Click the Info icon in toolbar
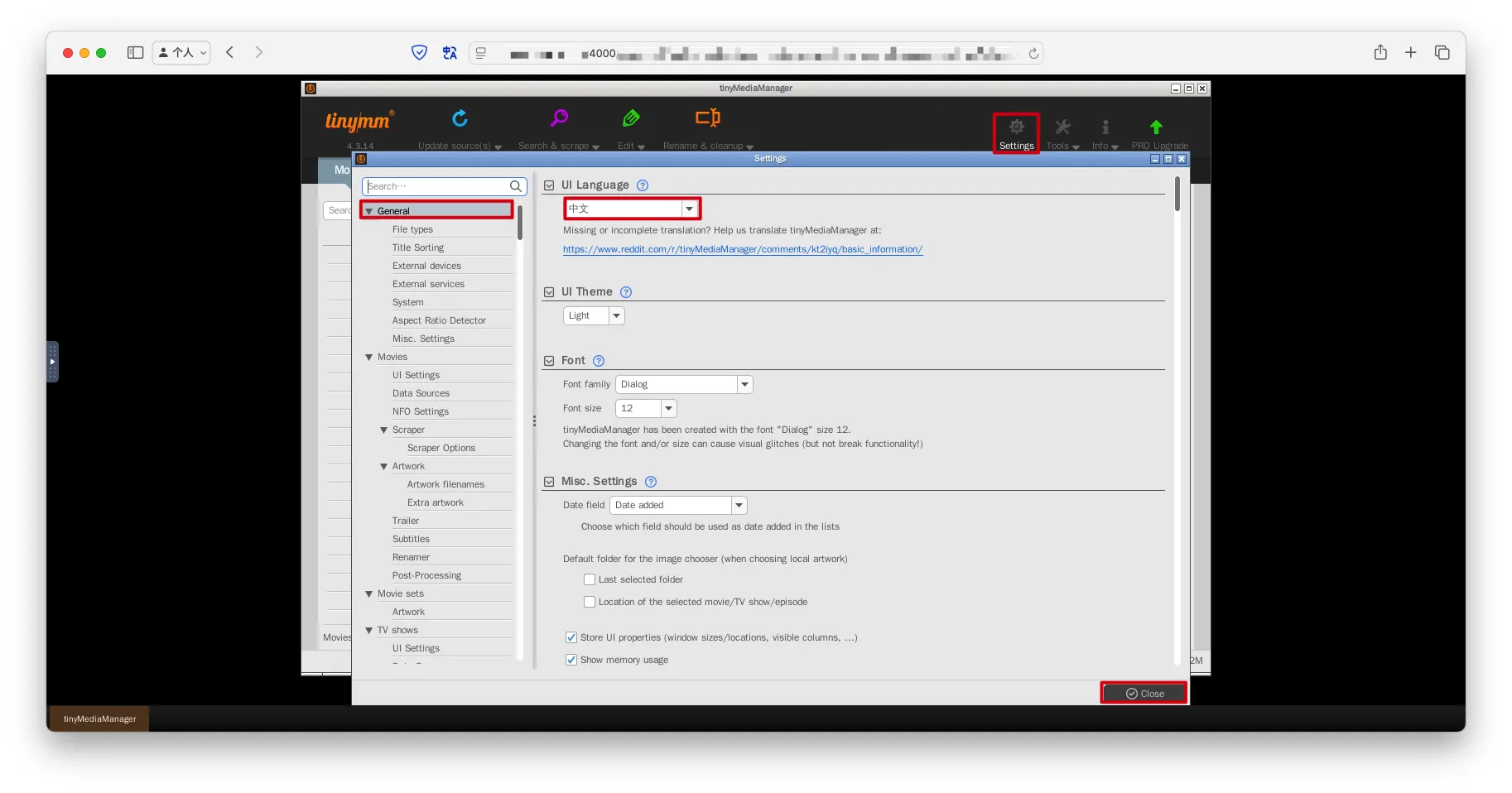The height and width of the screenshot is (793, 1512). point(1105,127)
